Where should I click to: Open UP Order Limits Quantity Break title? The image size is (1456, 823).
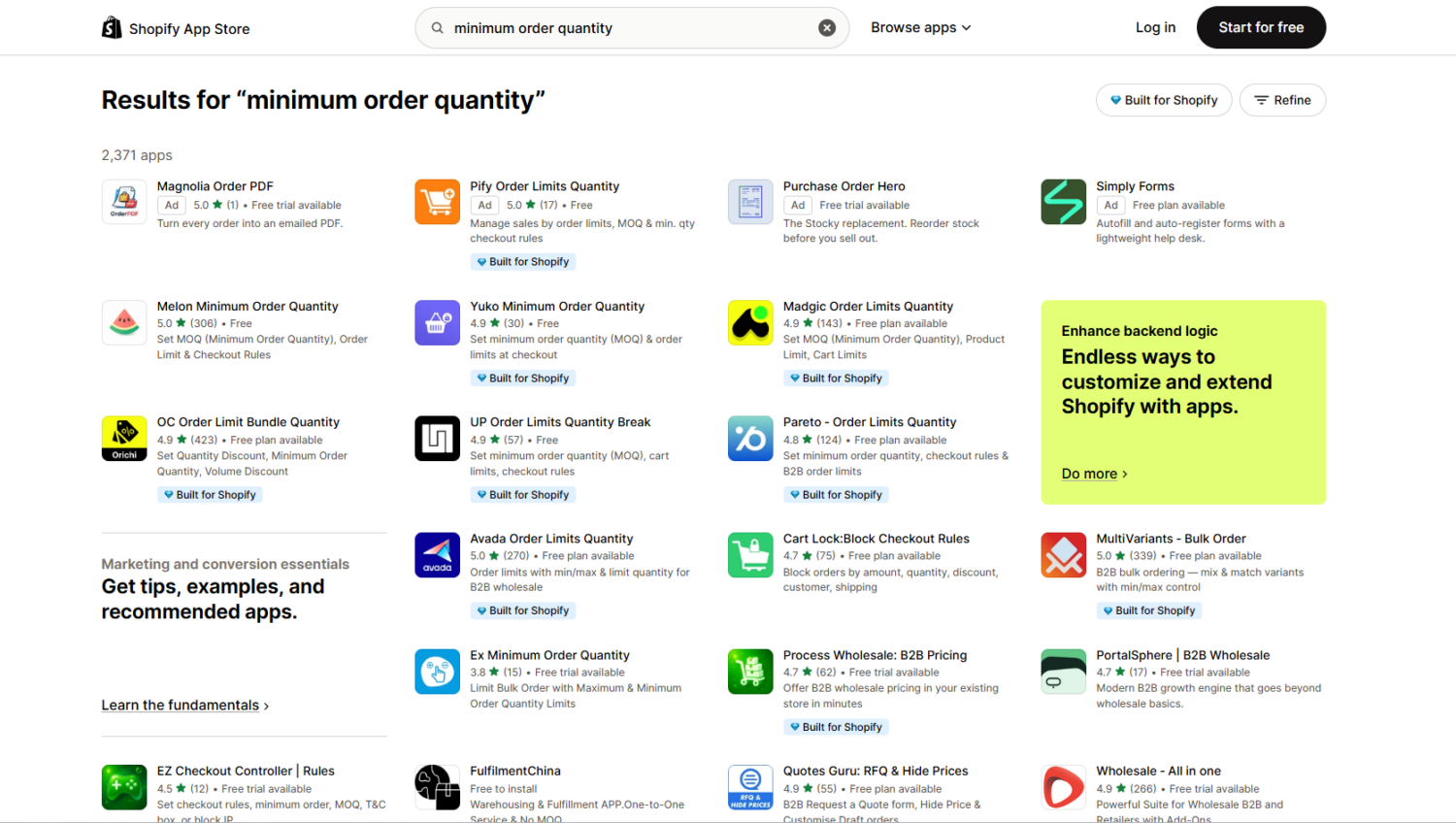(x=560, y=422)
